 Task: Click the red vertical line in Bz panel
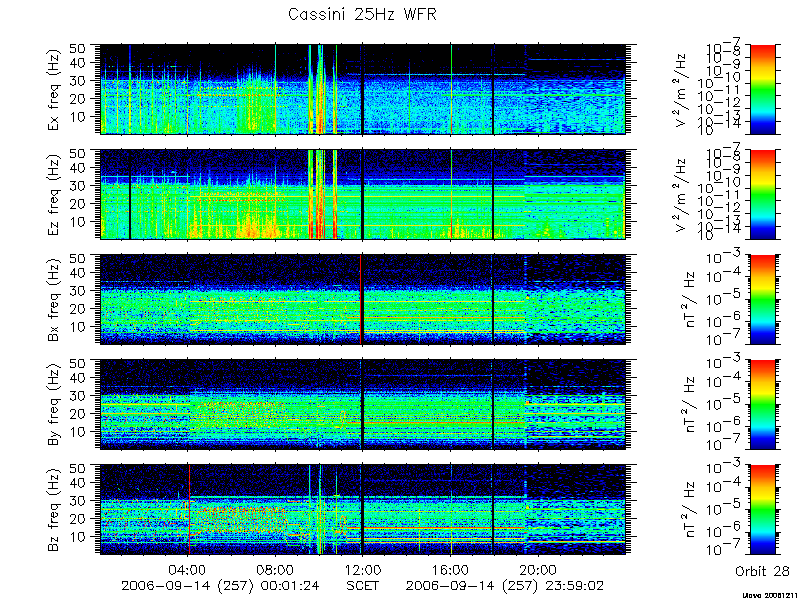click(x=189, y=509)
